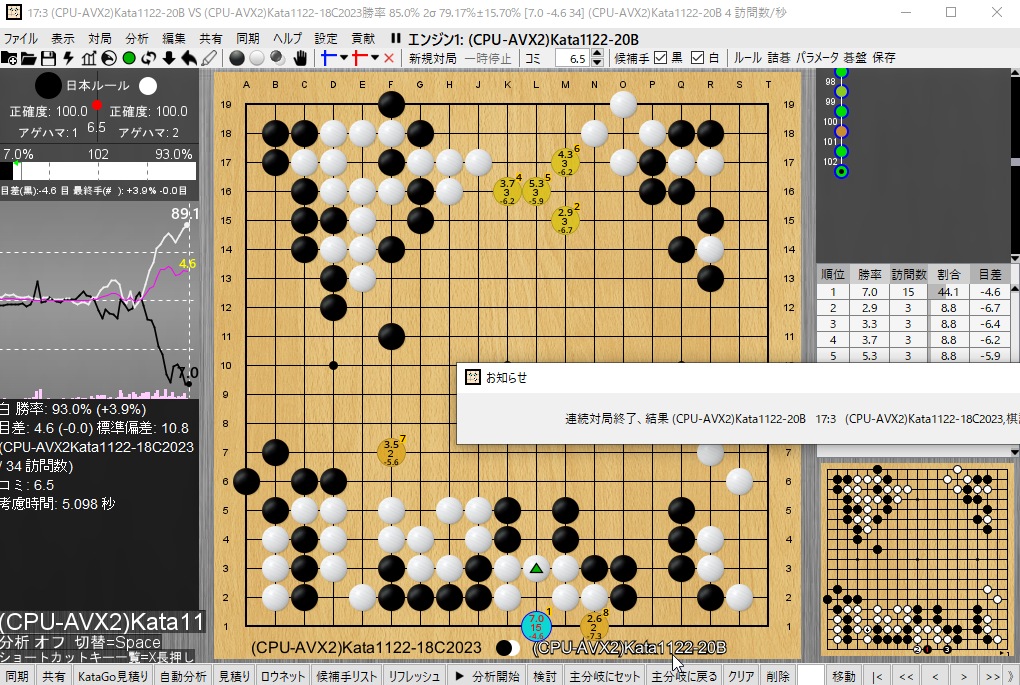The image size is (1020, 685).
Task: Increase komi with the up stepper arrow
Action: 597,54
